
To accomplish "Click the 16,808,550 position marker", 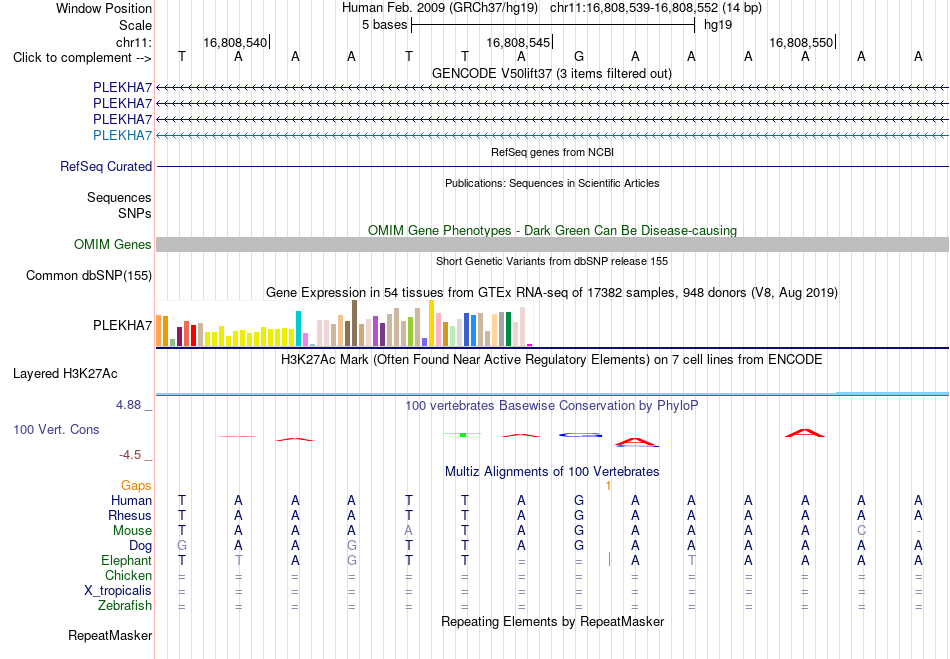I will pyautogui.click(x=801, y=42).
